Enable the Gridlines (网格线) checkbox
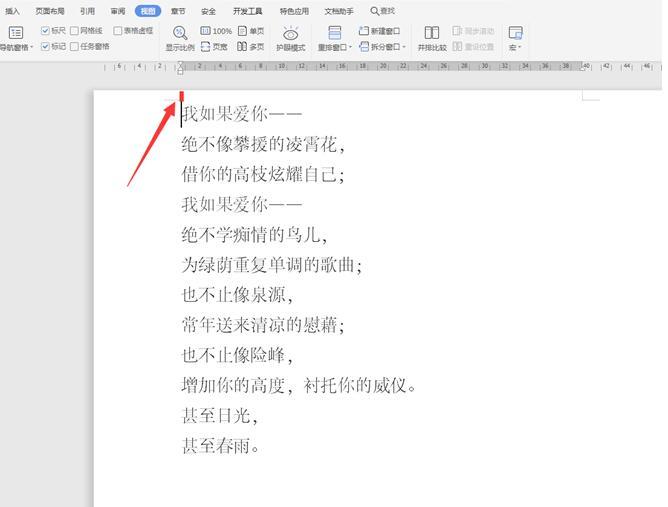 pos(74,31)
